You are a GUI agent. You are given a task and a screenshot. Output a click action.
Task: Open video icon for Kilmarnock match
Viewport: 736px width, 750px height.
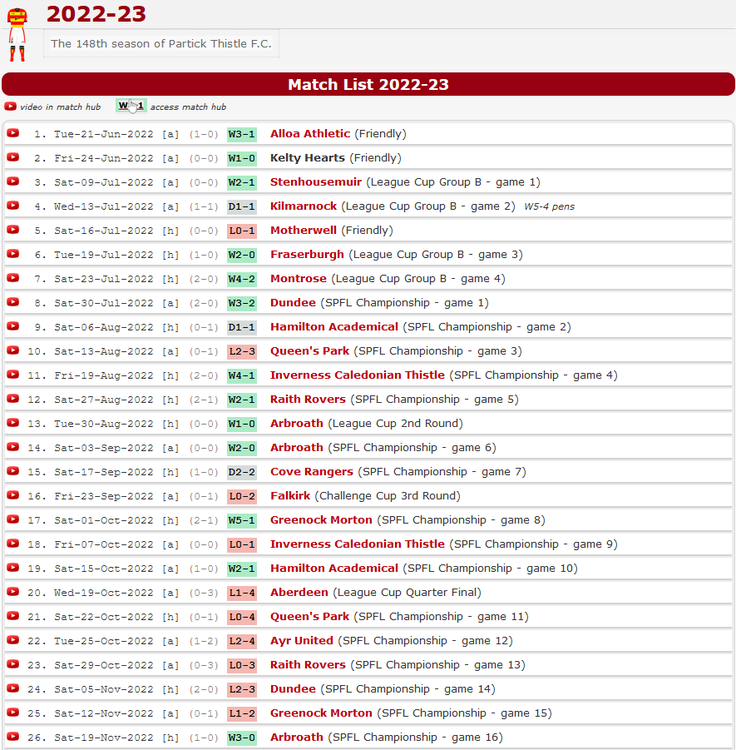click(x=13, y=205)
